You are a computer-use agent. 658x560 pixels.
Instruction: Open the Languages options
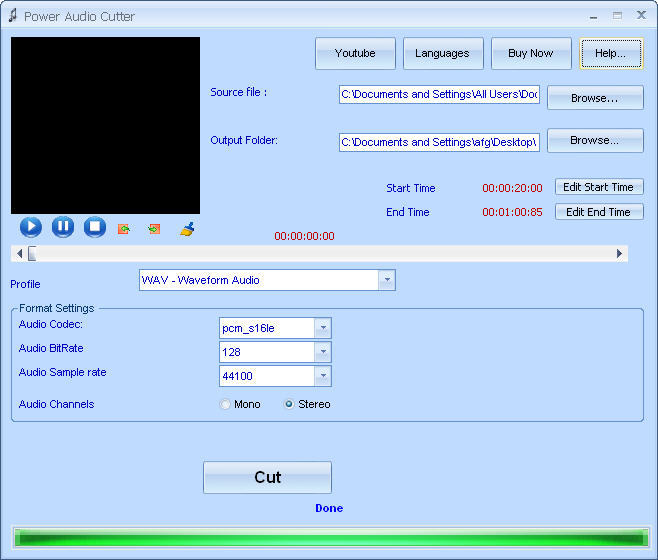tap(443, 53)
